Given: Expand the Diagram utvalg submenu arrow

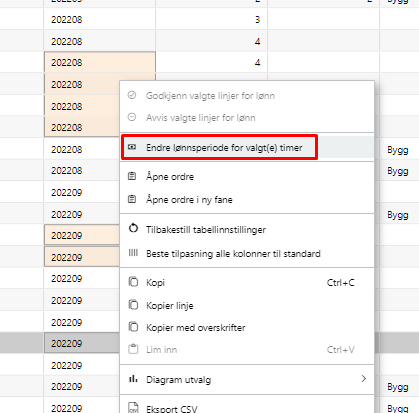Looking at the screenshot, I should [x=364, y=379].
